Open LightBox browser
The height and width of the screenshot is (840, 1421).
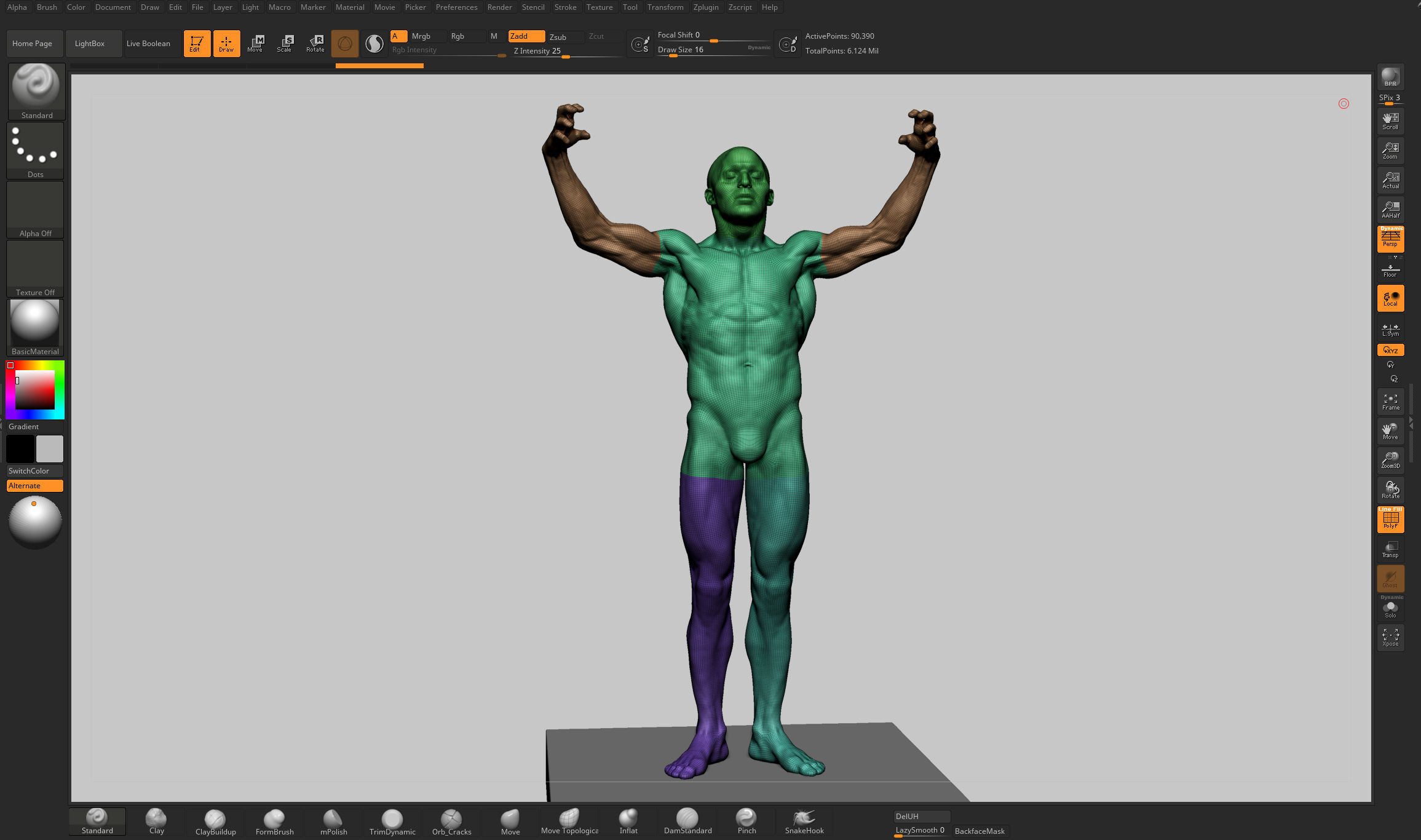pos(93,44)
